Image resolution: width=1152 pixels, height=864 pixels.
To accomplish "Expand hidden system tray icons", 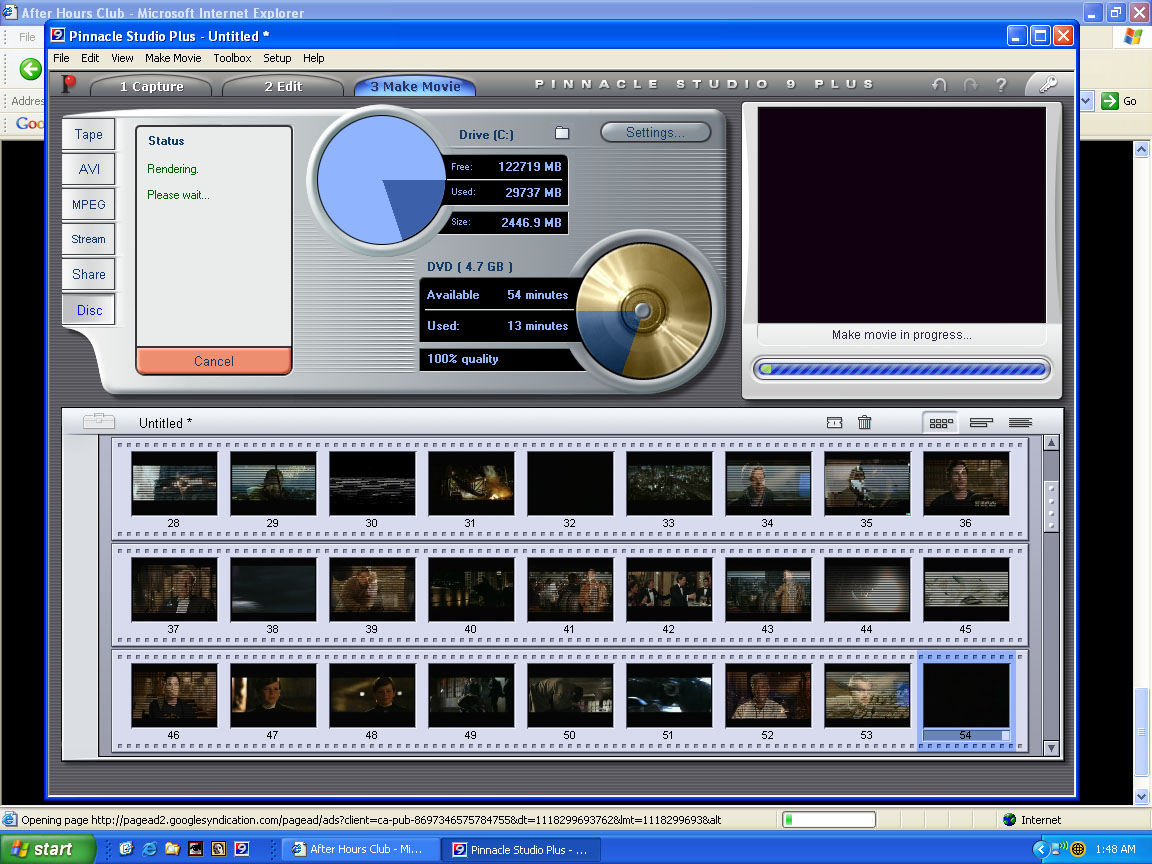I will point(1040,849).
